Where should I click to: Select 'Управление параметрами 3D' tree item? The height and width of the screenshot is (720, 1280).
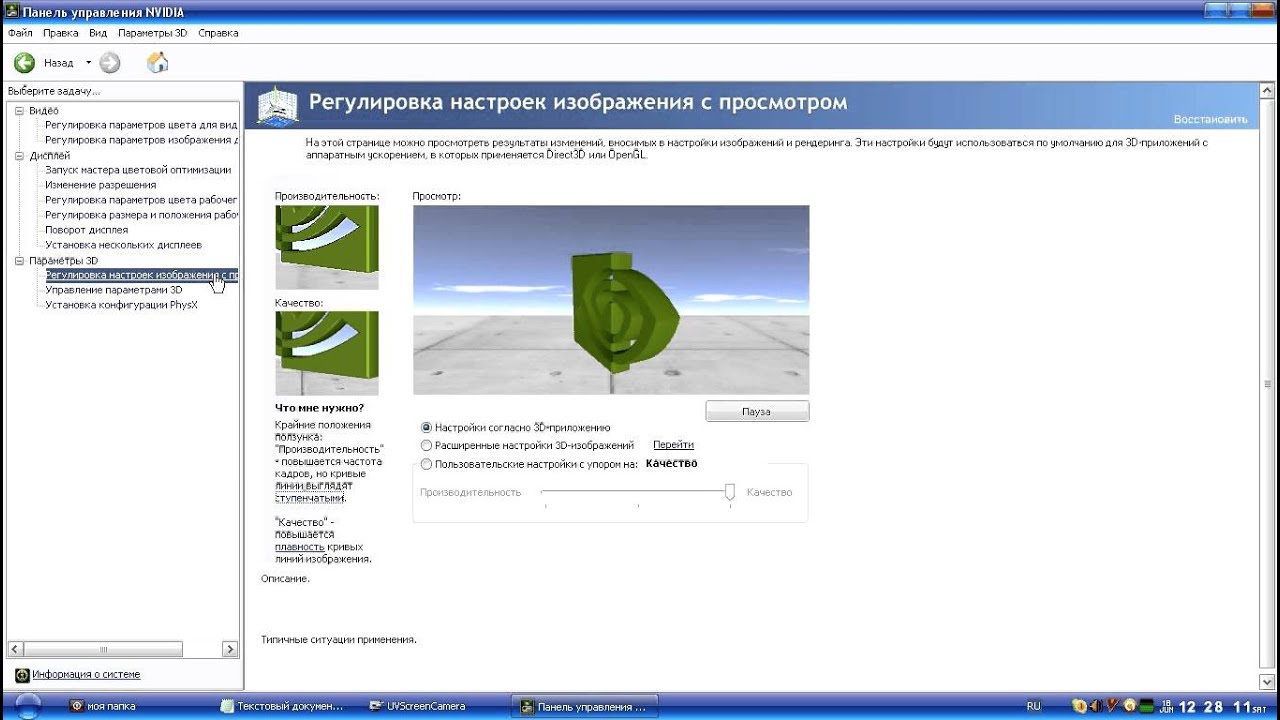point(114,290)
